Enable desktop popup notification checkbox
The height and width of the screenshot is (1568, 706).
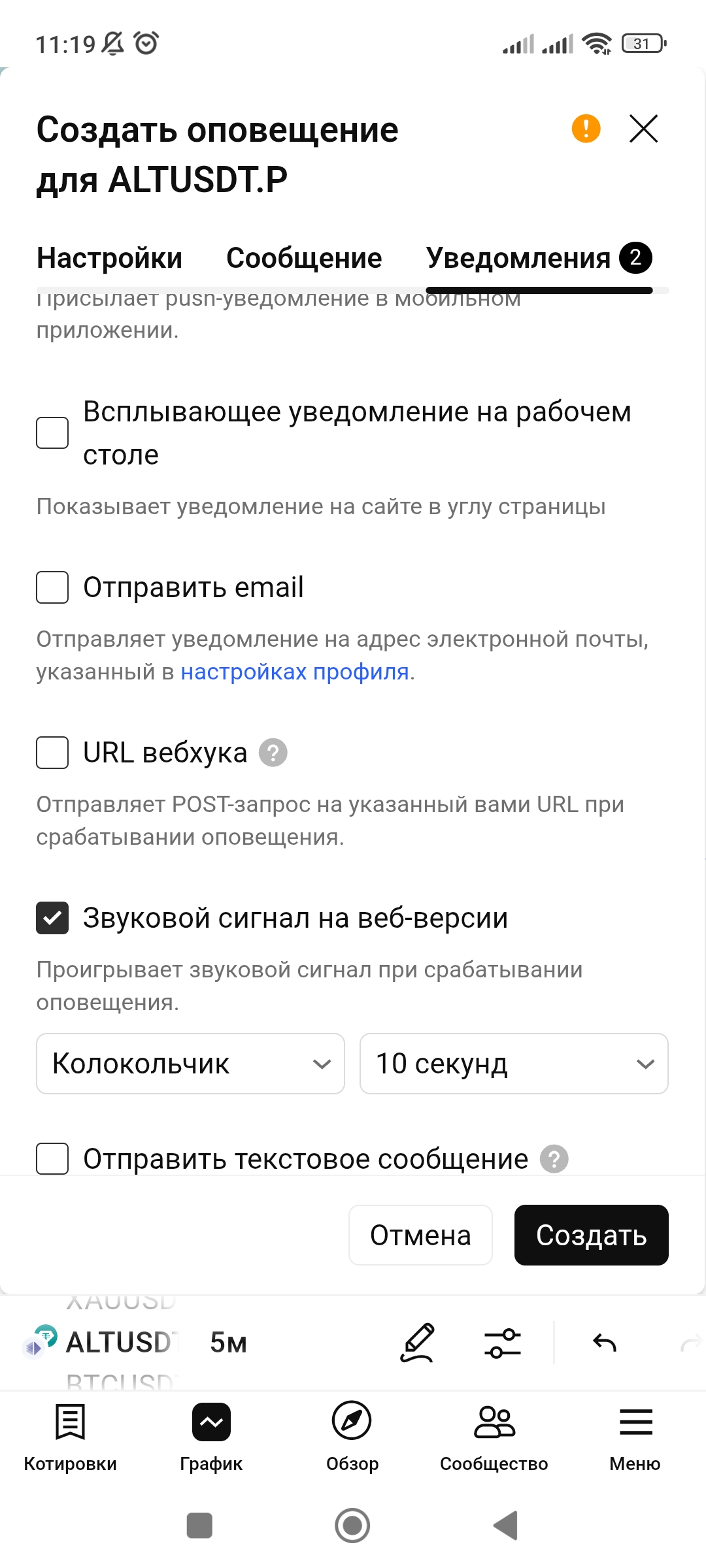point(52,433)
